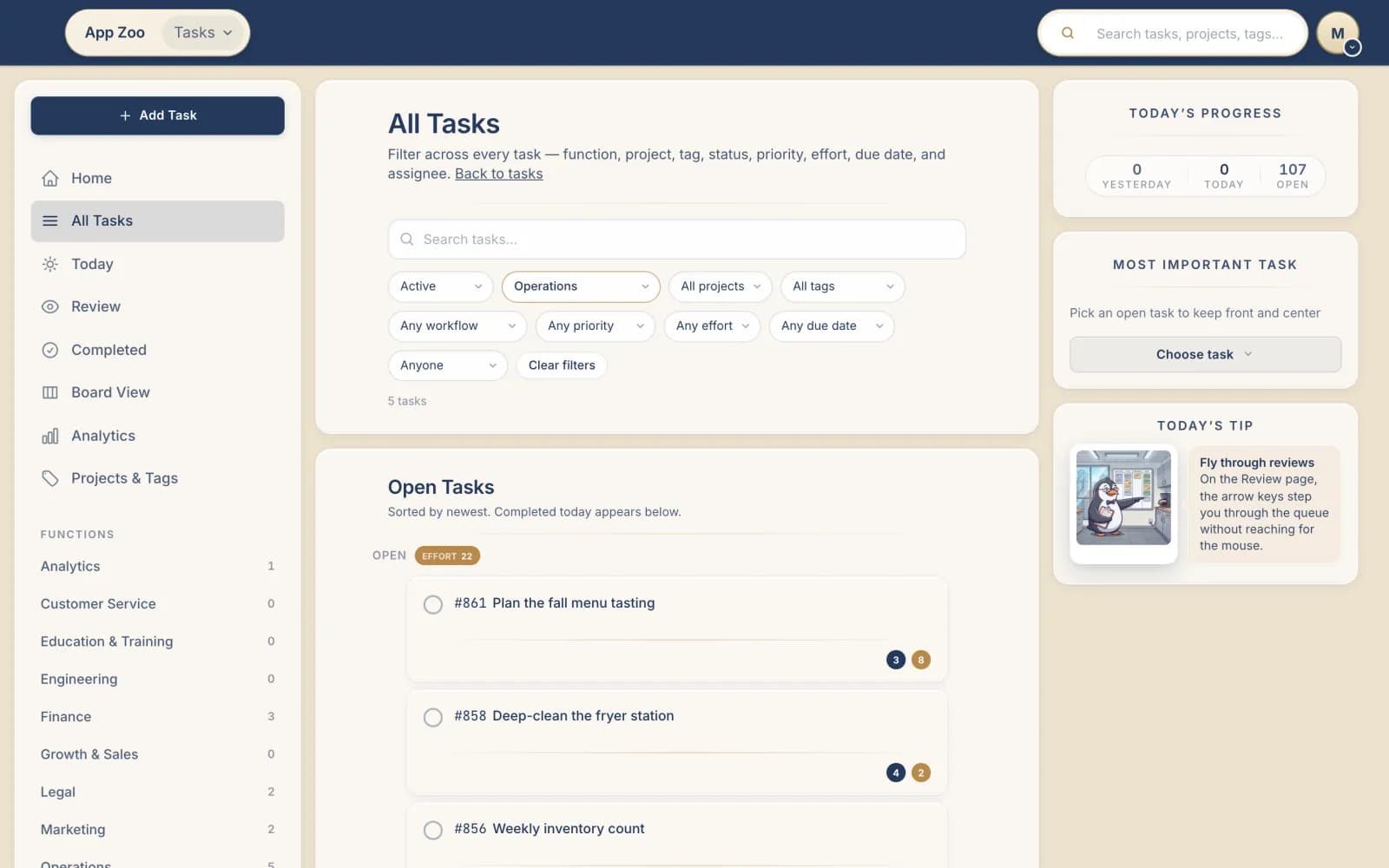Click the 0 TODAY progress counter

tap(1223, 175)
